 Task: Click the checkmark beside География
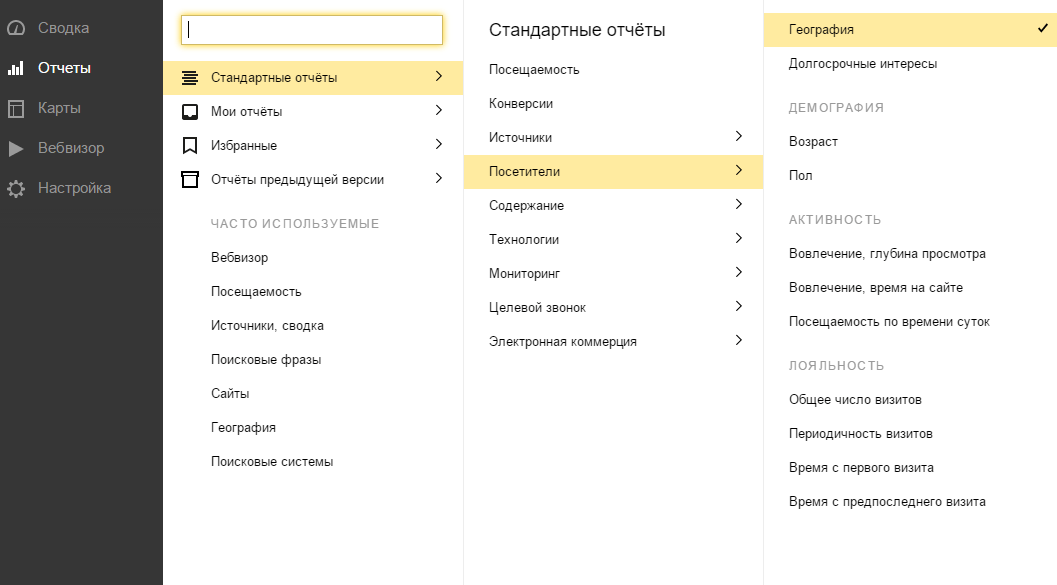[1043, 28]
